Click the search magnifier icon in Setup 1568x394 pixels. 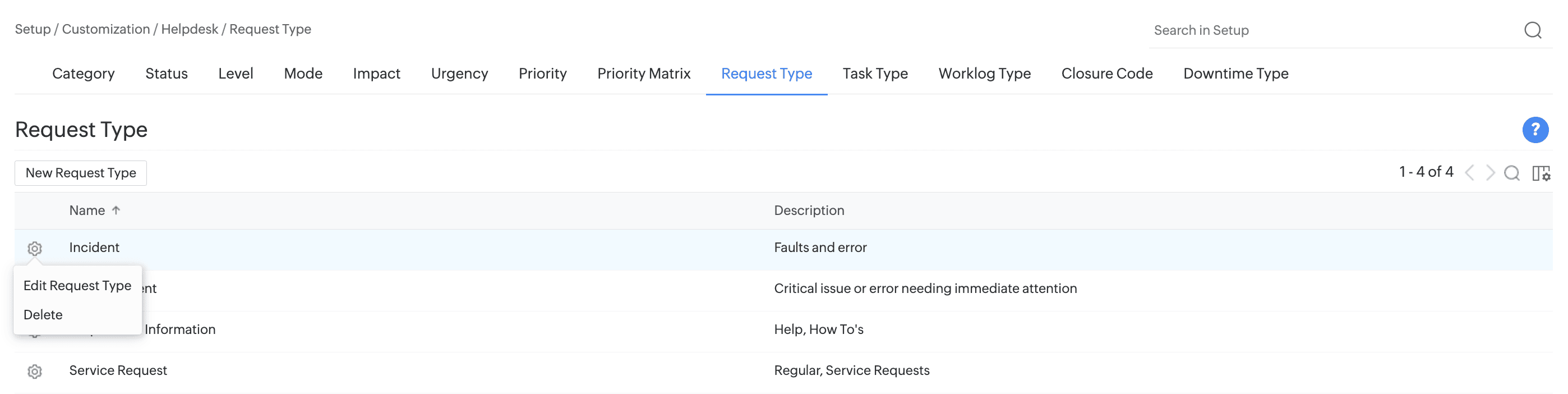[1532, 30]
